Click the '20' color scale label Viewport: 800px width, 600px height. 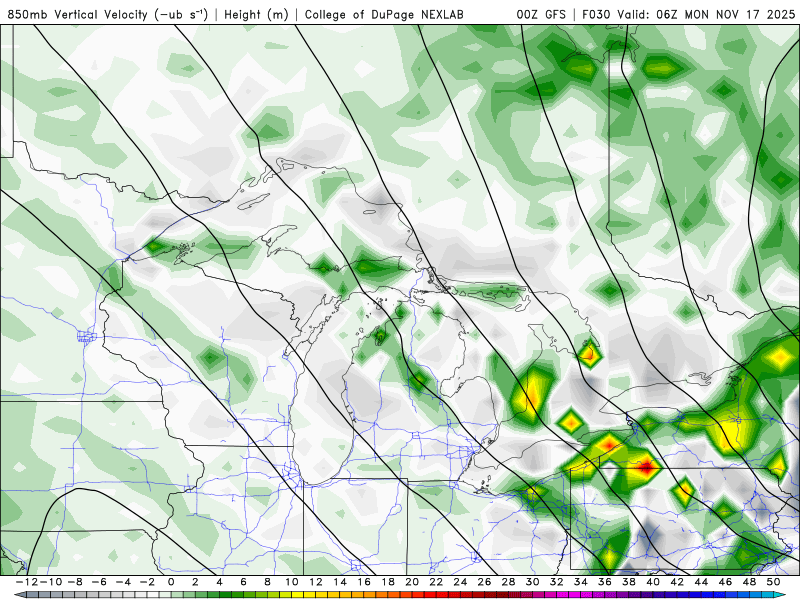(412, 582)
